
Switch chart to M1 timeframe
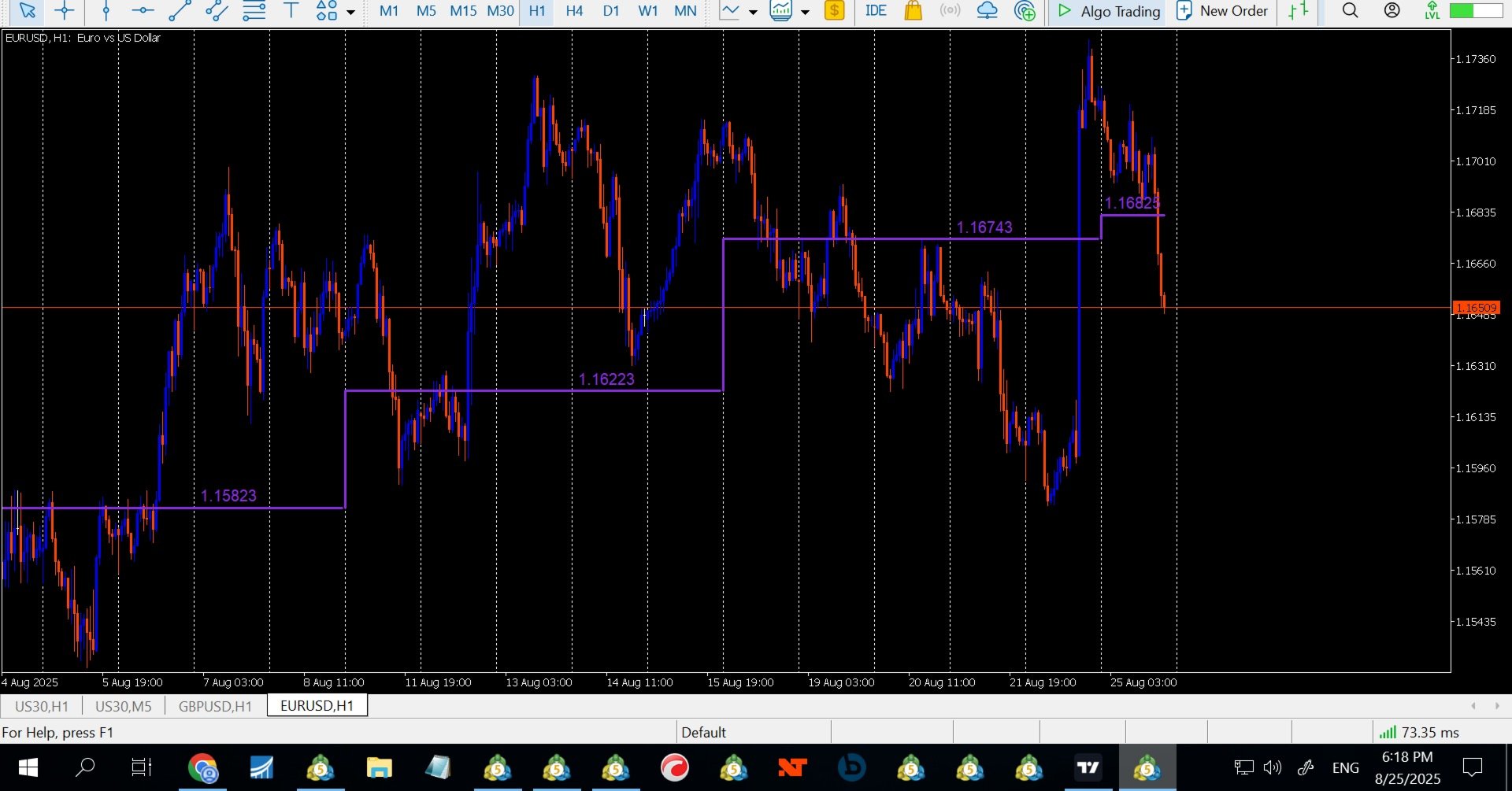389,11
